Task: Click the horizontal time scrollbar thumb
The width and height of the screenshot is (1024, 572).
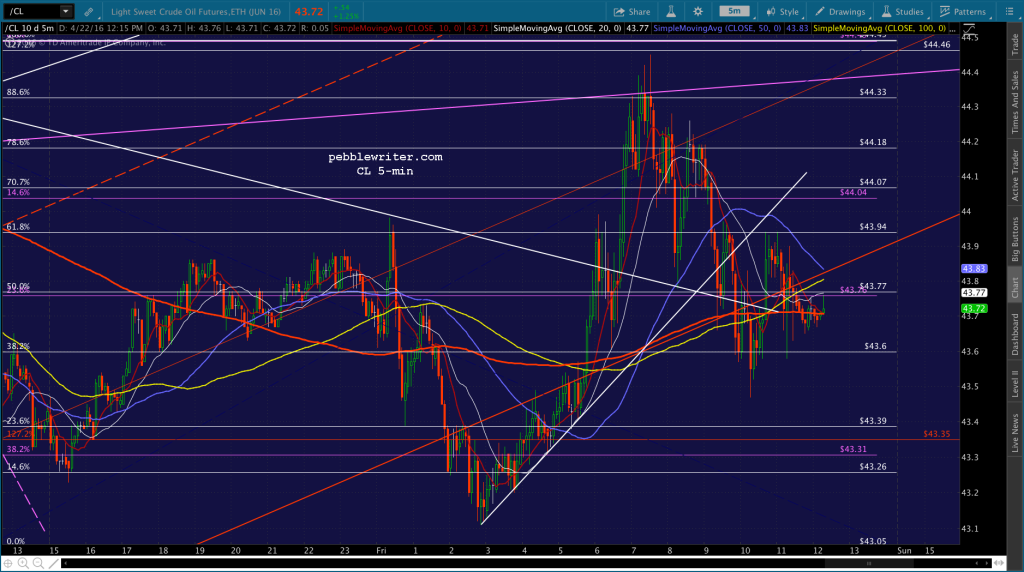Action: pyautogui.click(x=868, y=563)
